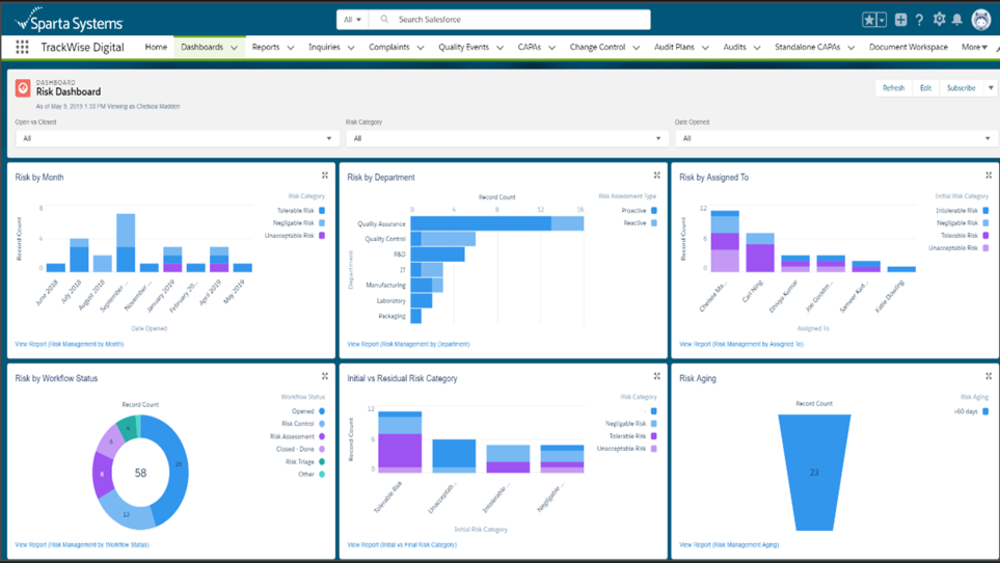
Task: Open the Risk Category filter dropdown
Action: (x=506, y=138)
